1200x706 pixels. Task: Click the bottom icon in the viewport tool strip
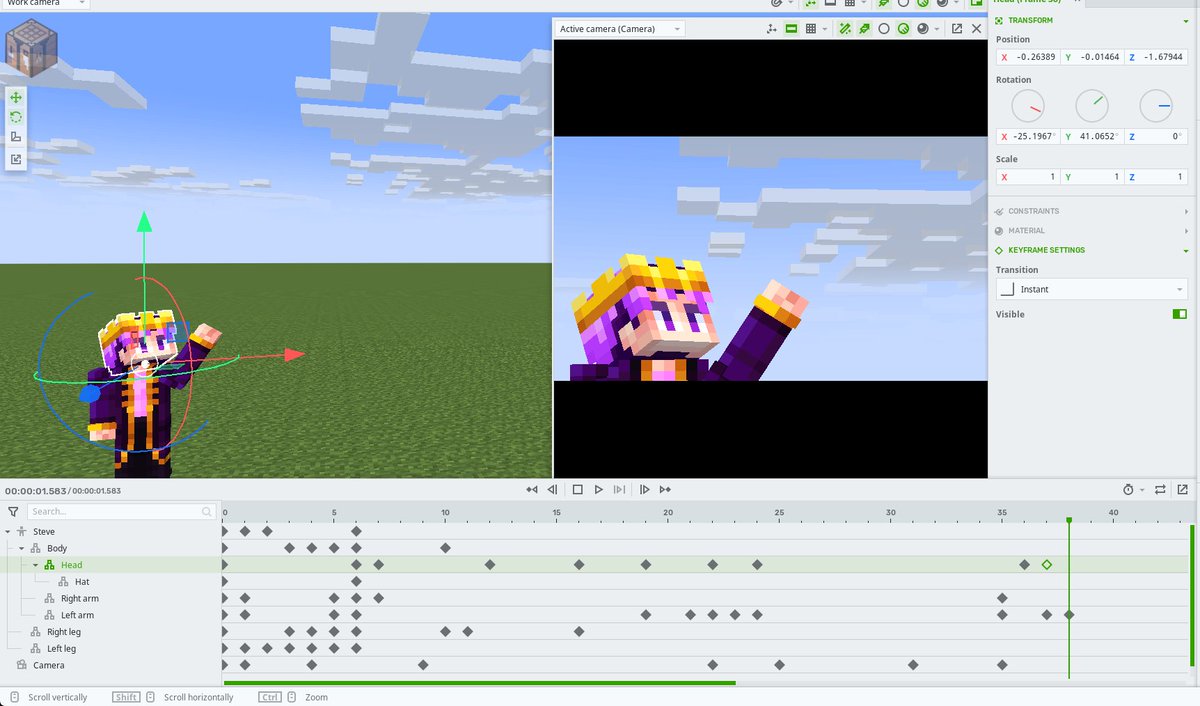pos(16,158)
